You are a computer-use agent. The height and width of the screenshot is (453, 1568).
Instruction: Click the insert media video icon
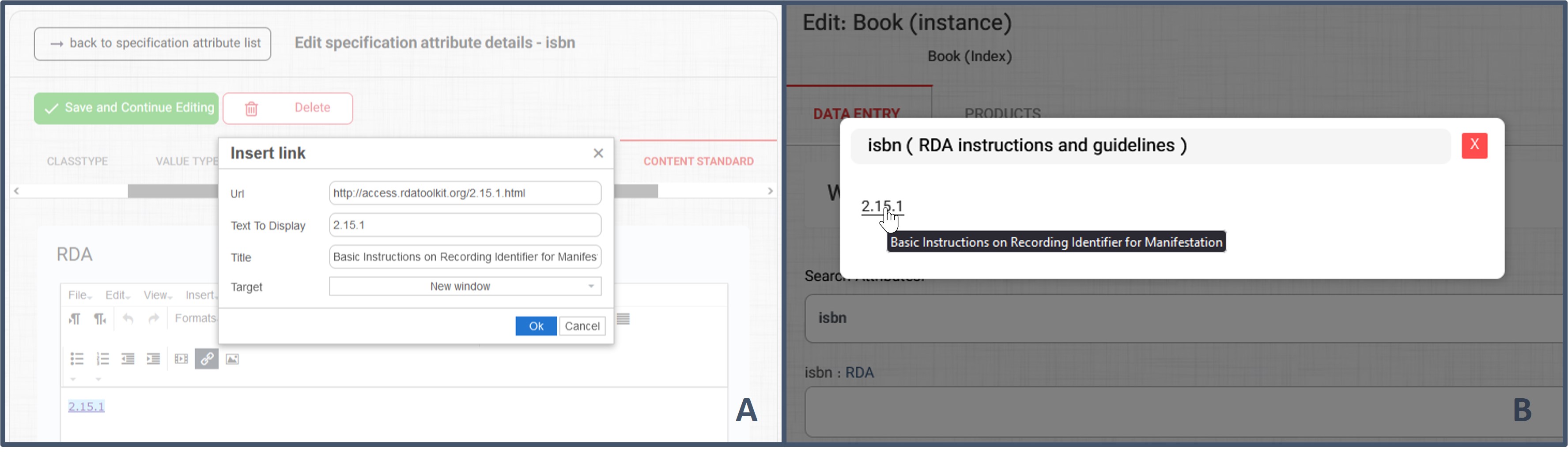(181, 359)
